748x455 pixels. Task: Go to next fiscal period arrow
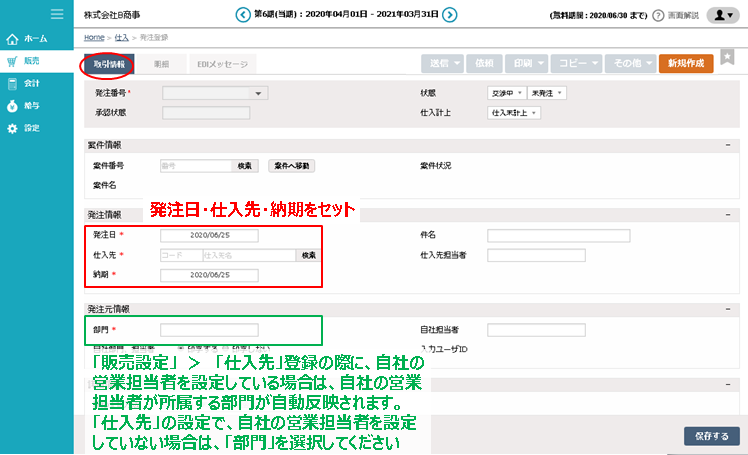coord(450,14)
